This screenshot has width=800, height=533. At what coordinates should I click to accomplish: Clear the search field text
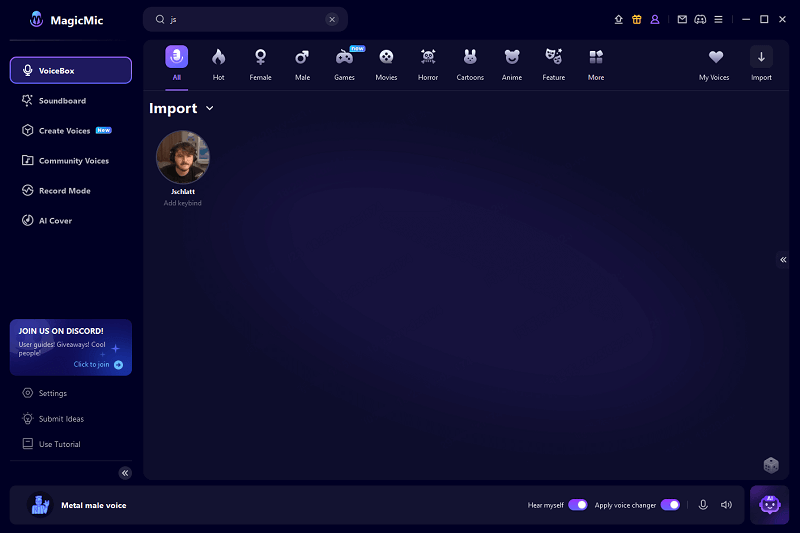click(332, 19)
